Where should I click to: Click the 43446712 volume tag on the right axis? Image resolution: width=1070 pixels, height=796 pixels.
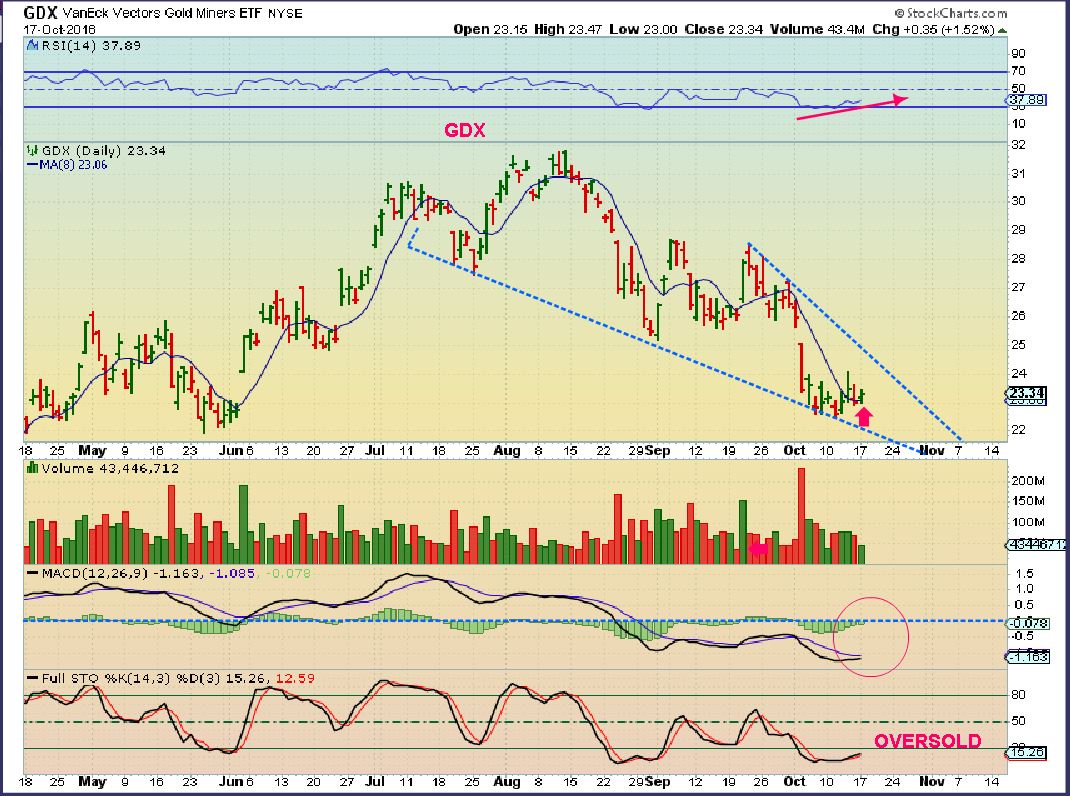pos(1036,545)
